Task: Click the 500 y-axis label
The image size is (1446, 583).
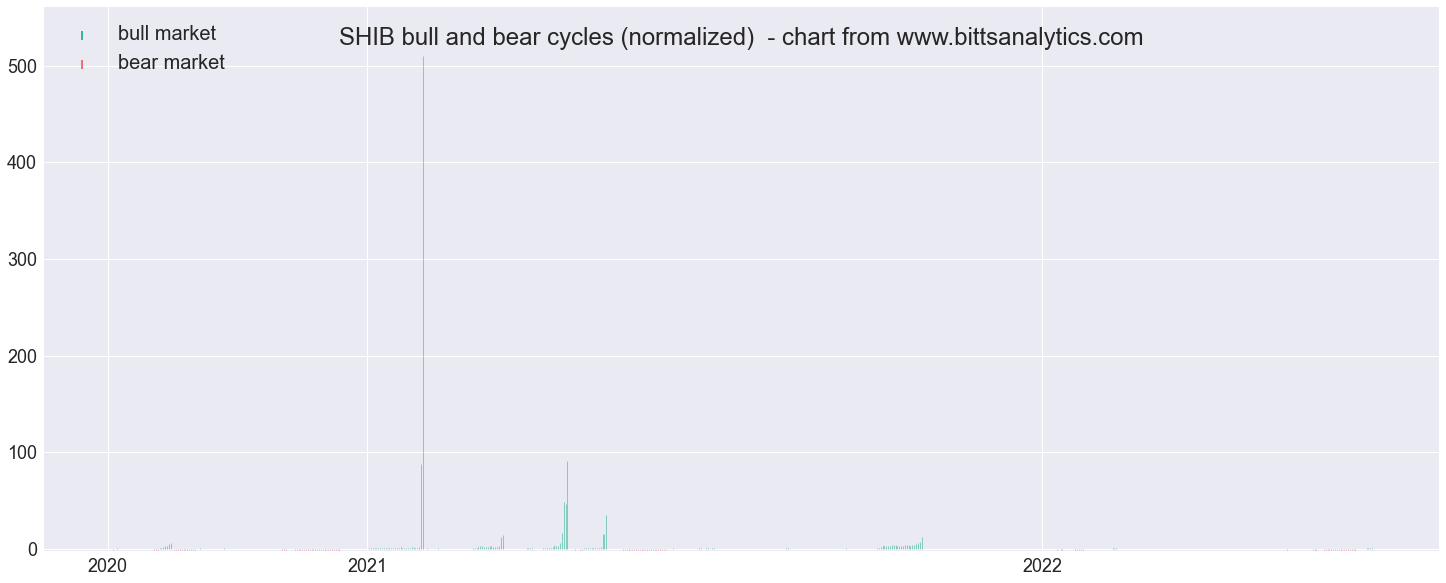Action: (x=24, y=66)
